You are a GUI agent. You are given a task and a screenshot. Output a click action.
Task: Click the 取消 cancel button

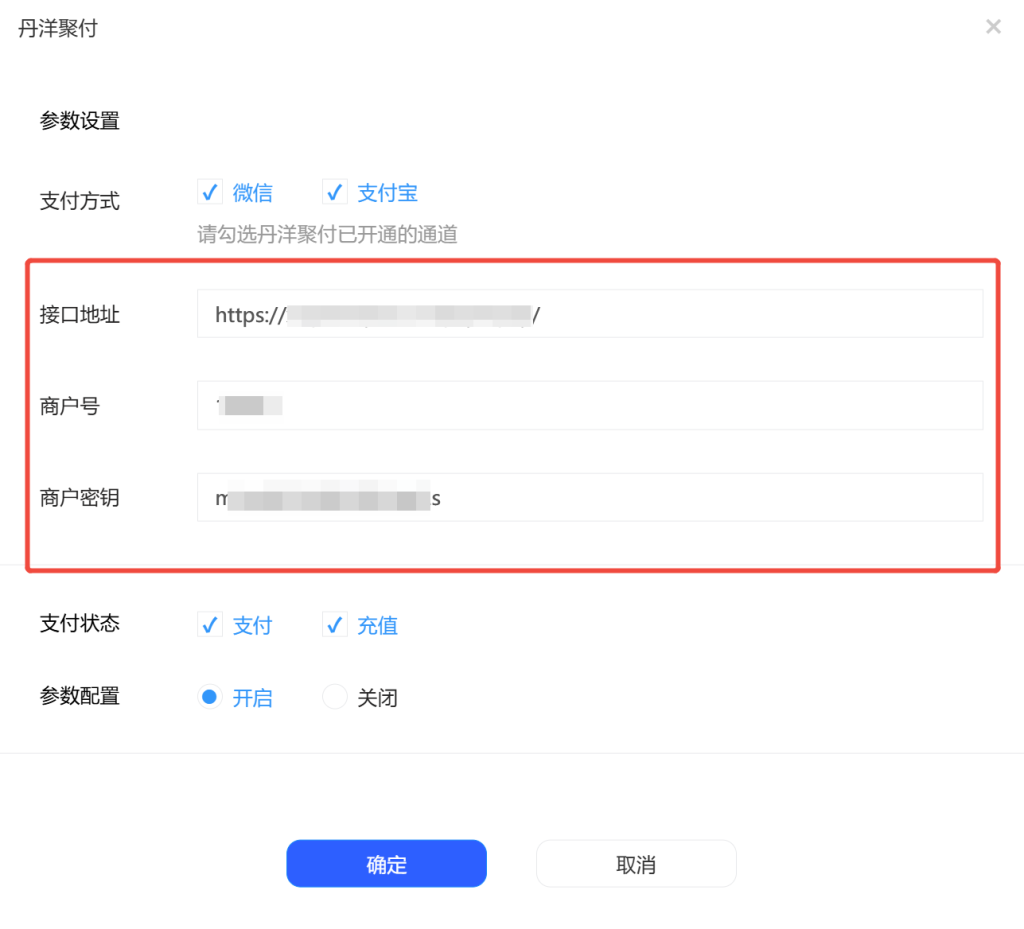click(x=636, y=862)
